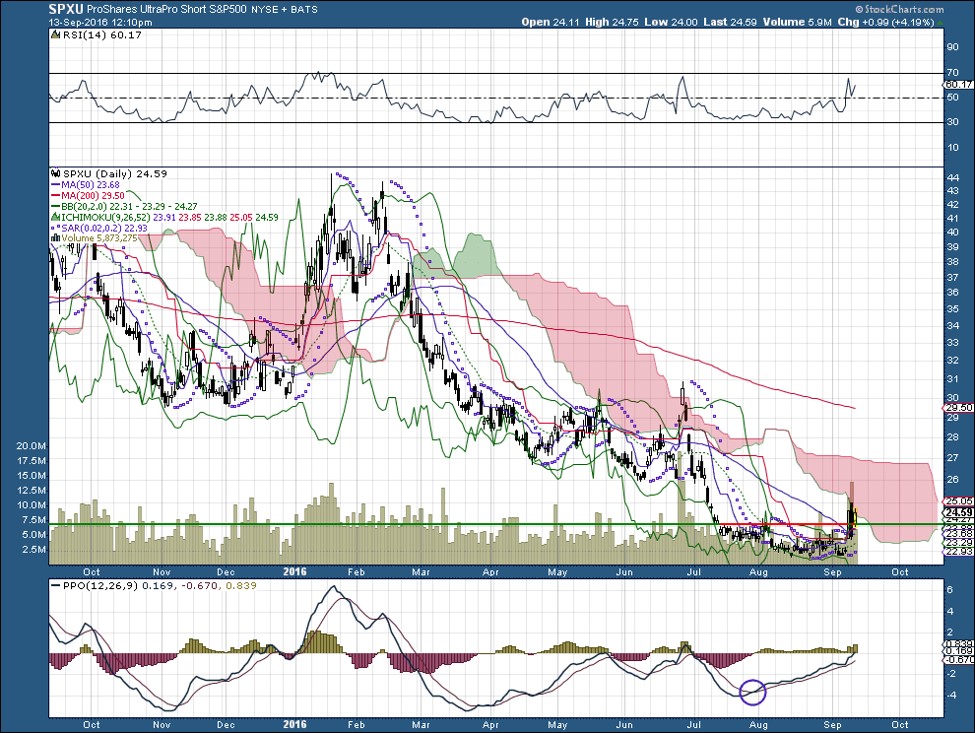The height and width of the screenshot is (733, 975).
Task: Click the Feb label under the price chart
Action: click(x=356, y=571)
